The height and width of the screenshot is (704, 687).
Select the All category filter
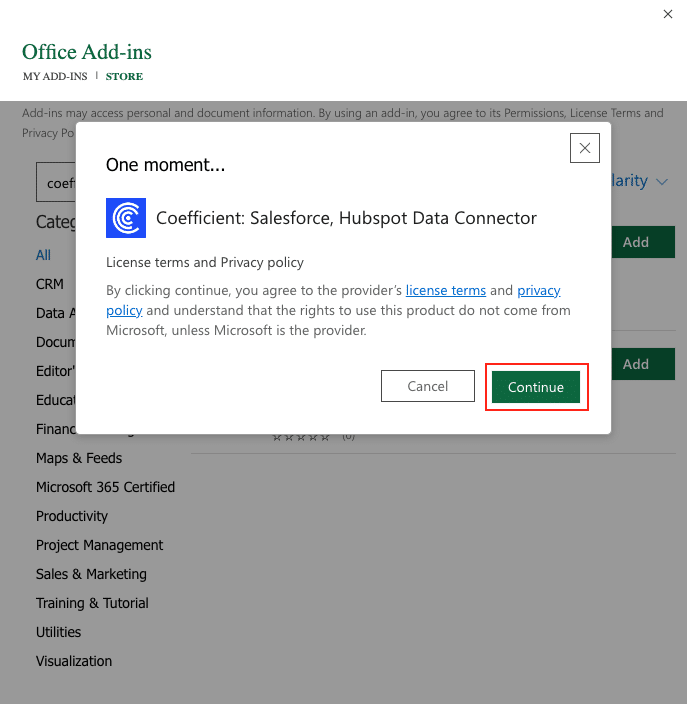click(x=44, y=255)
